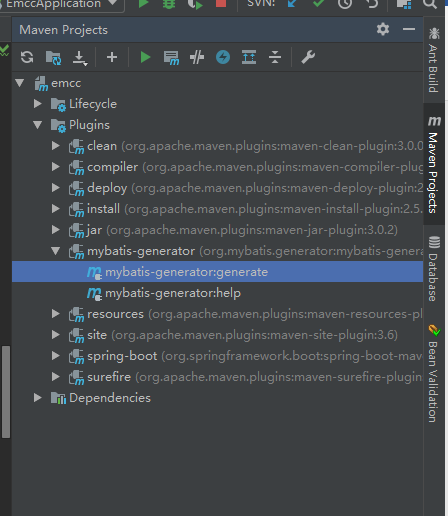Viewport: 448px width, 516px height.
Task: Select the install plugin row
Action: (217, 209)
